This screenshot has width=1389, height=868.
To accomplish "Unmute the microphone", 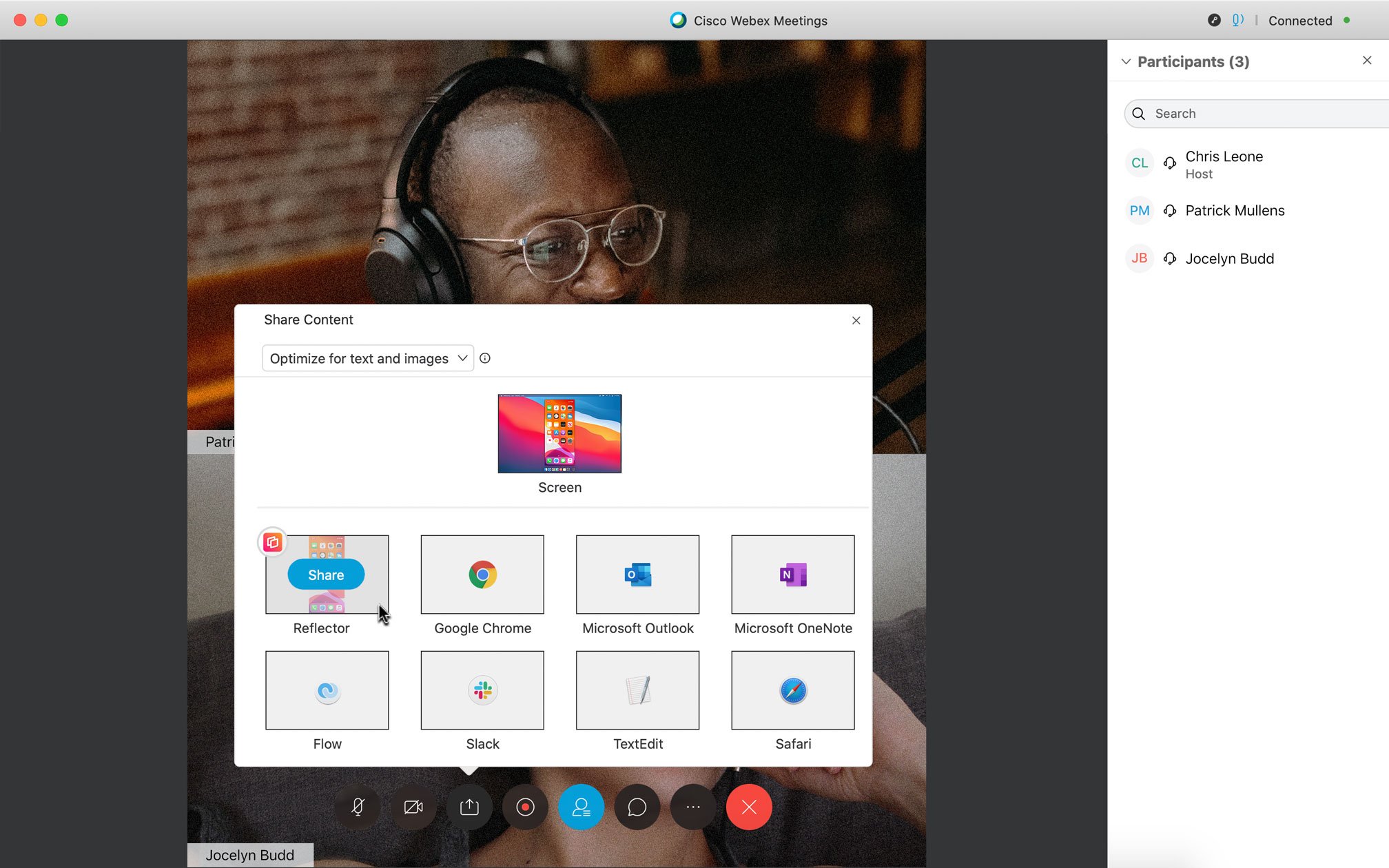I will 358,807.
